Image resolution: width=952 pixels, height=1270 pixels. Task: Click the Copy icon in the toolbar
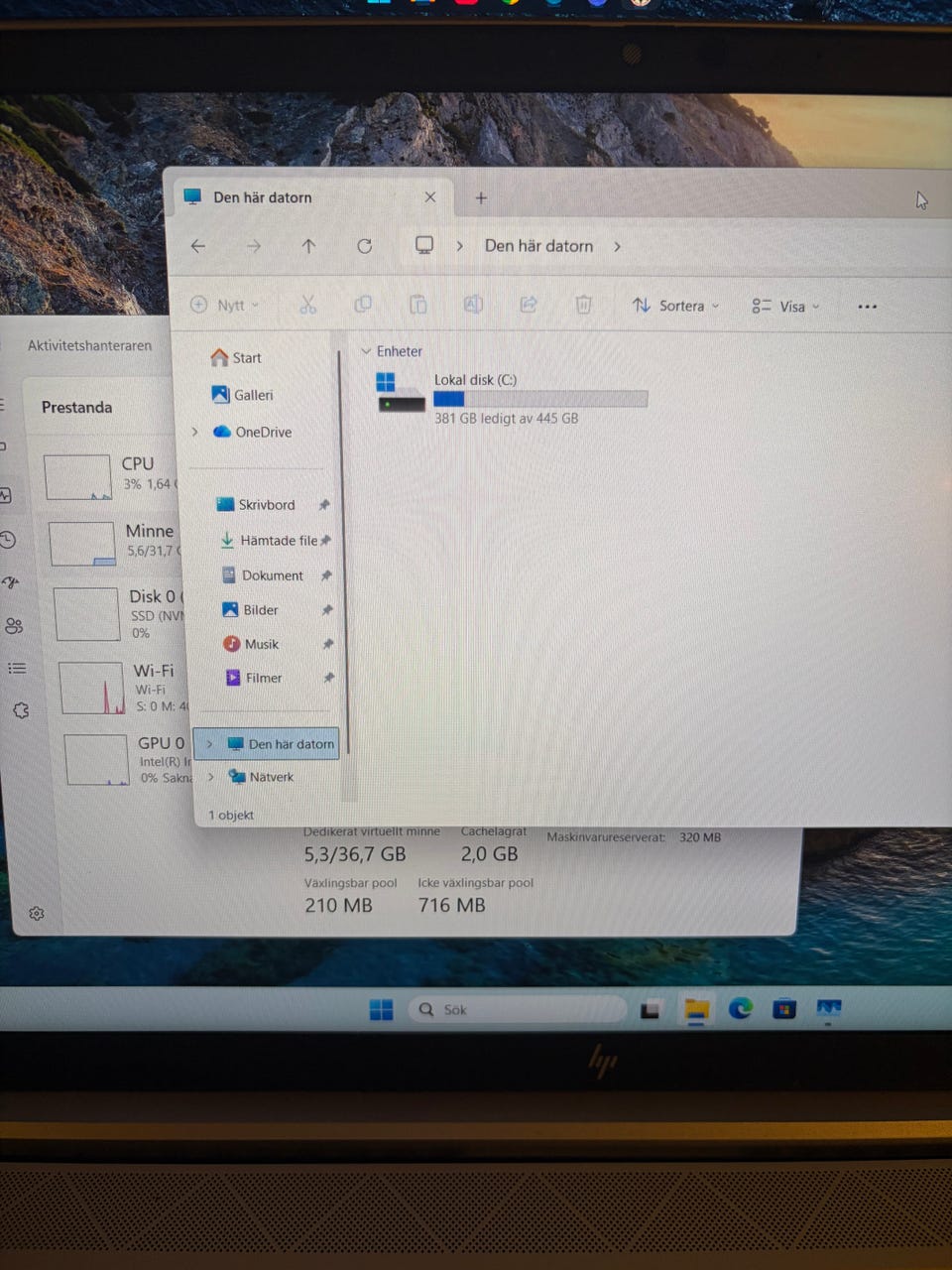pyautogui.click(x=363, y=305)
